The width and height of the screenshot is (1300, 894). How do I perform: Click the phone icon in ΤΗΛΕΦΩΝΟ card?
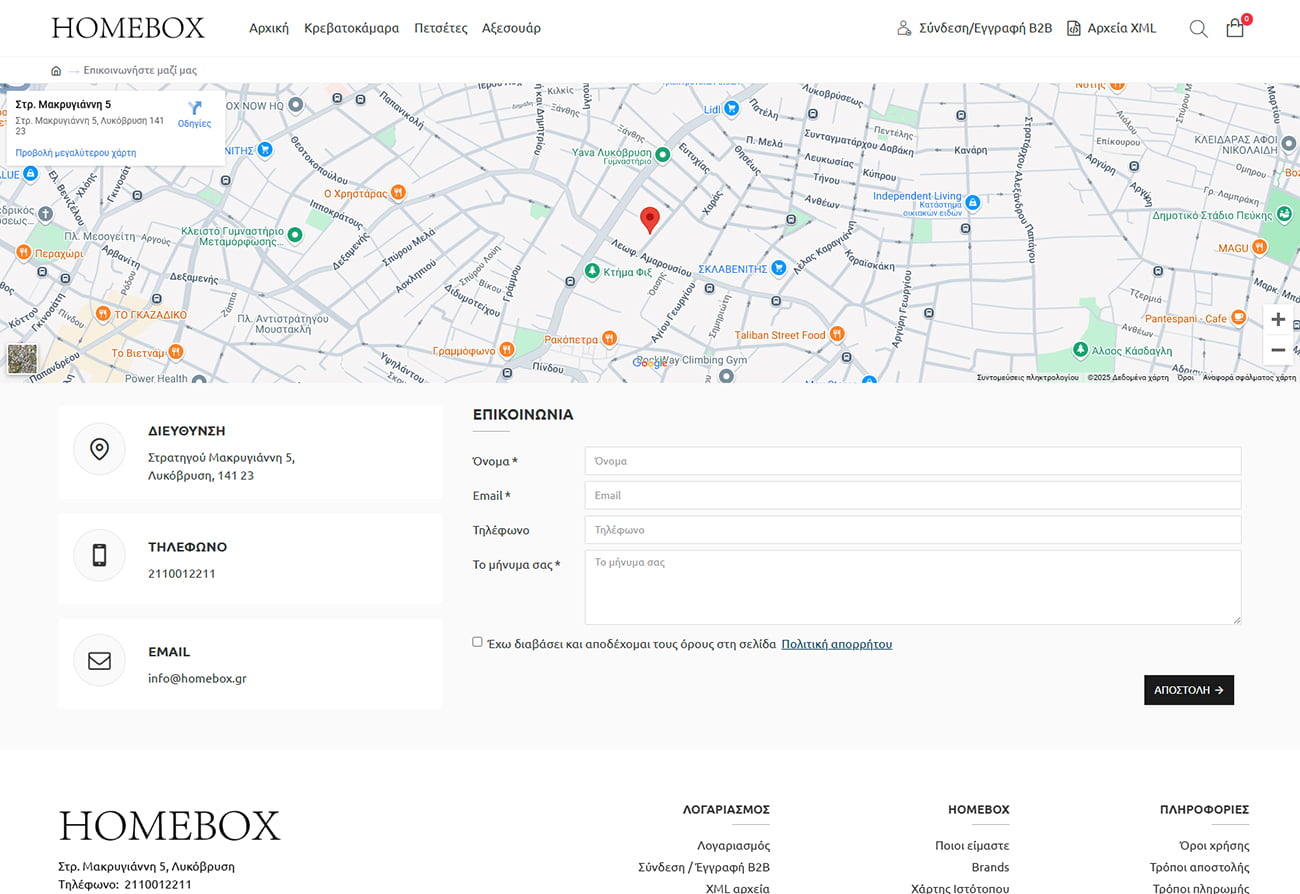tap(99, 555)
